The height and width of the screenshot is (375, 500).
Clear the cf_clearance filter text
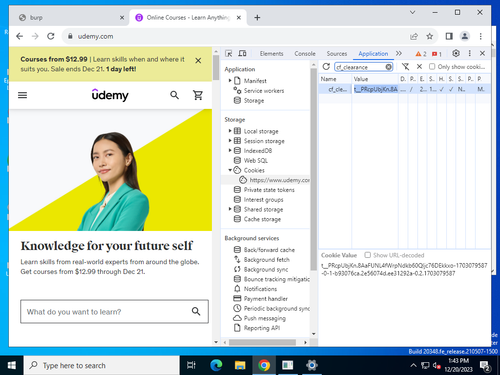pyautogui.click(x=388, y=67)
